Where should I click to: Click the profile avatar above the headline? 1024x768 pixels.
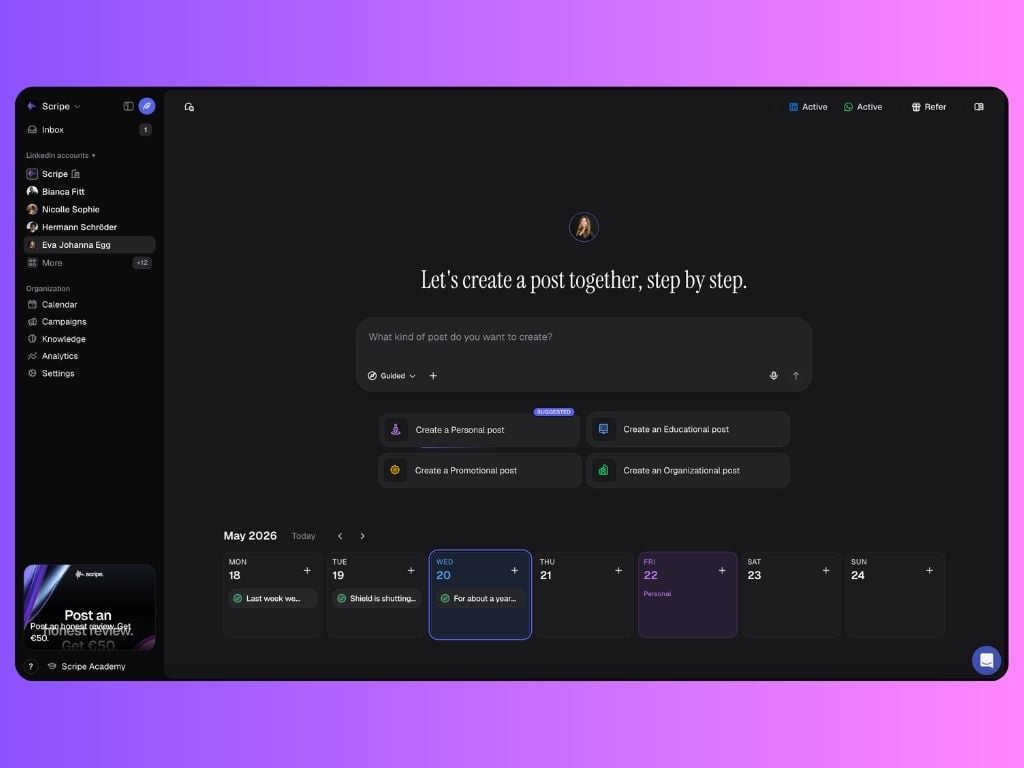584,227
